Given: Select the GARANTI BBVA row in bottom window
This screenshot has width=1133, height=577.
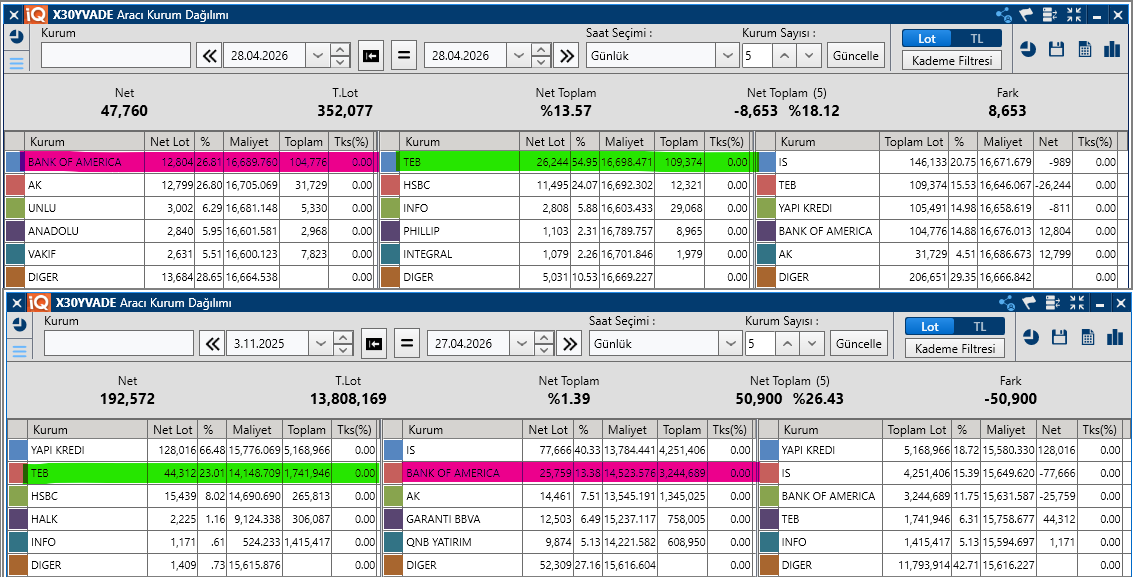Looking at the screenshot, I should click(x=569, y=519).
